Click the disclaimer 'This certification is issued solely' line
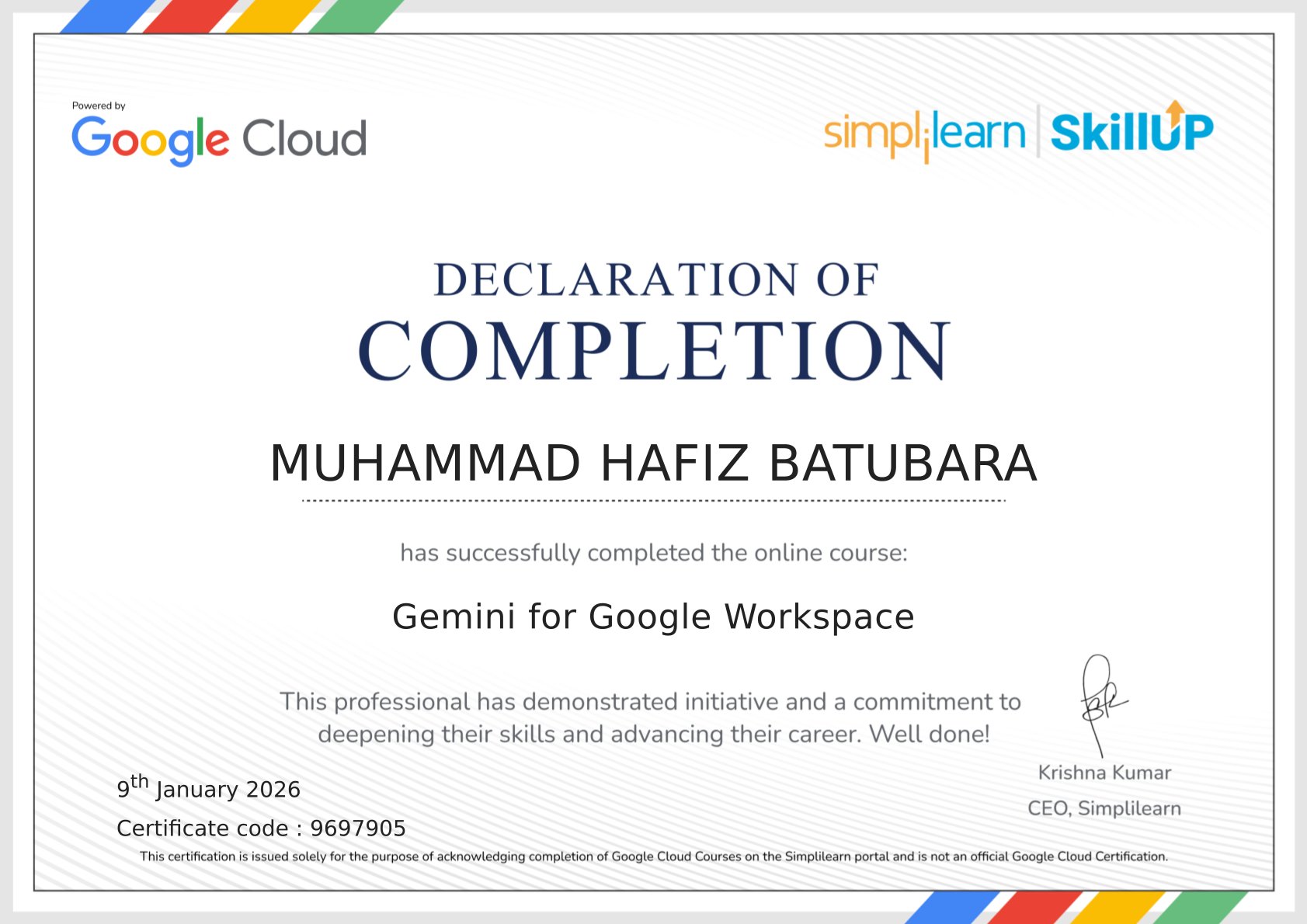Screen dimensions: 1307x924 click(653, 856)
